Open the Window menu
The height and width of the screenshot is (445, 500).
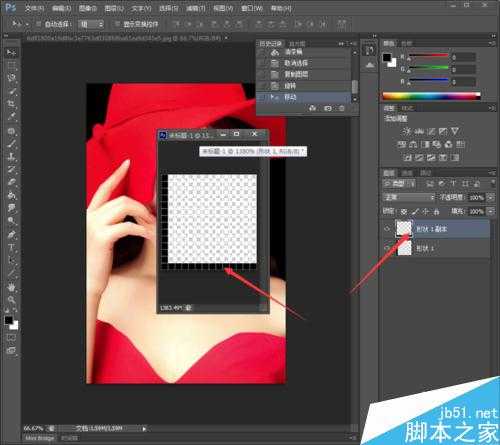click(x=252, y=8)
